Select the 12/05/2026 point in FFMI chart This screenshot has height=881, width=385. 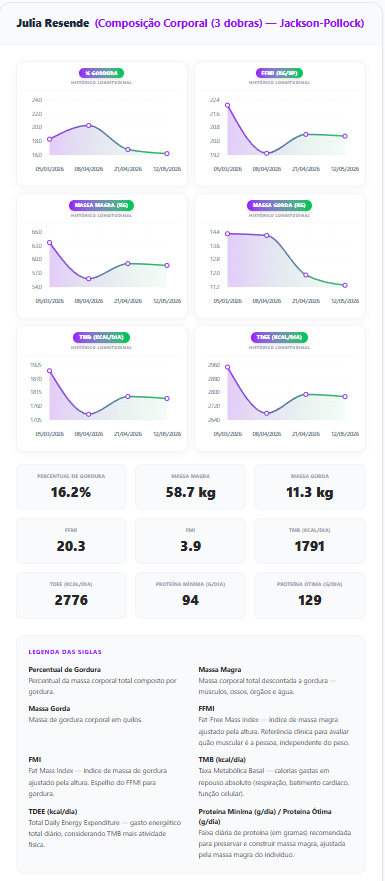(x=345, y=136)
